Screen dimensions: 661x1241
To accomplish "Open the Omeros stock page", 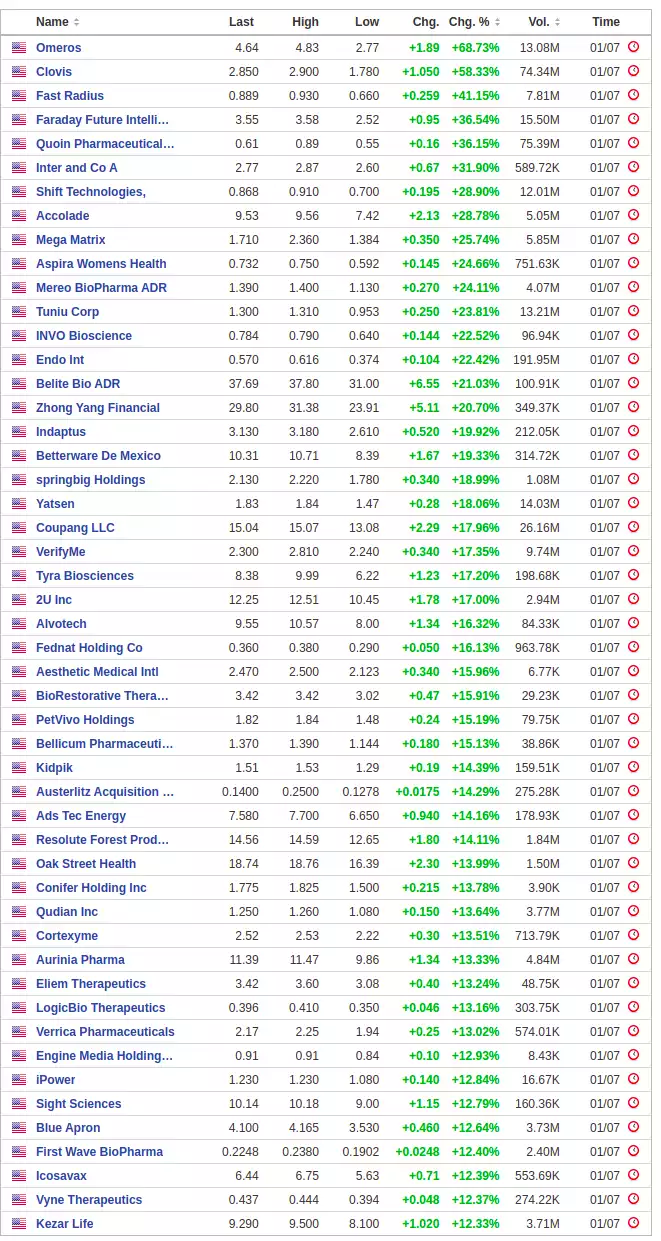I will coord(59,48).
